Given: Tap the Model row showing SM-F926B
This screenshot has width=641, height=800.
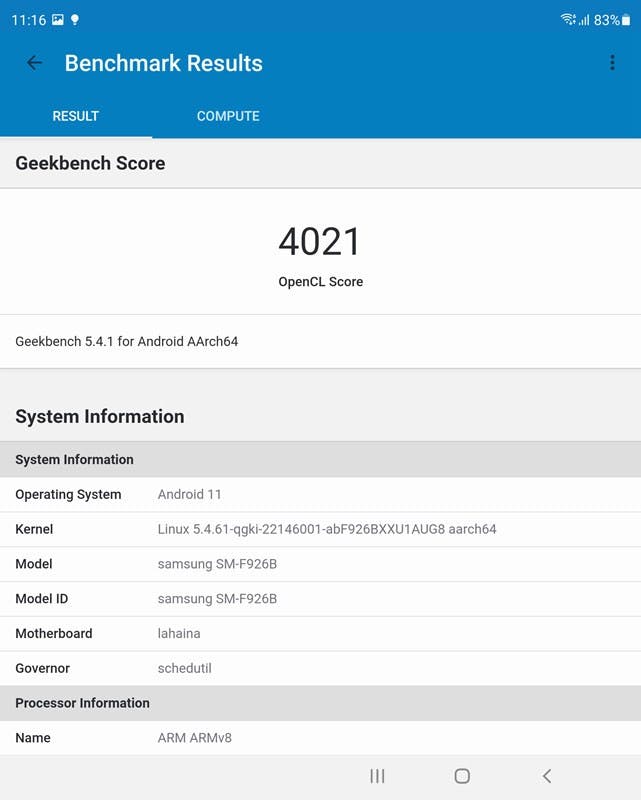Looking at the screenshot, I should tap(320, 564).
